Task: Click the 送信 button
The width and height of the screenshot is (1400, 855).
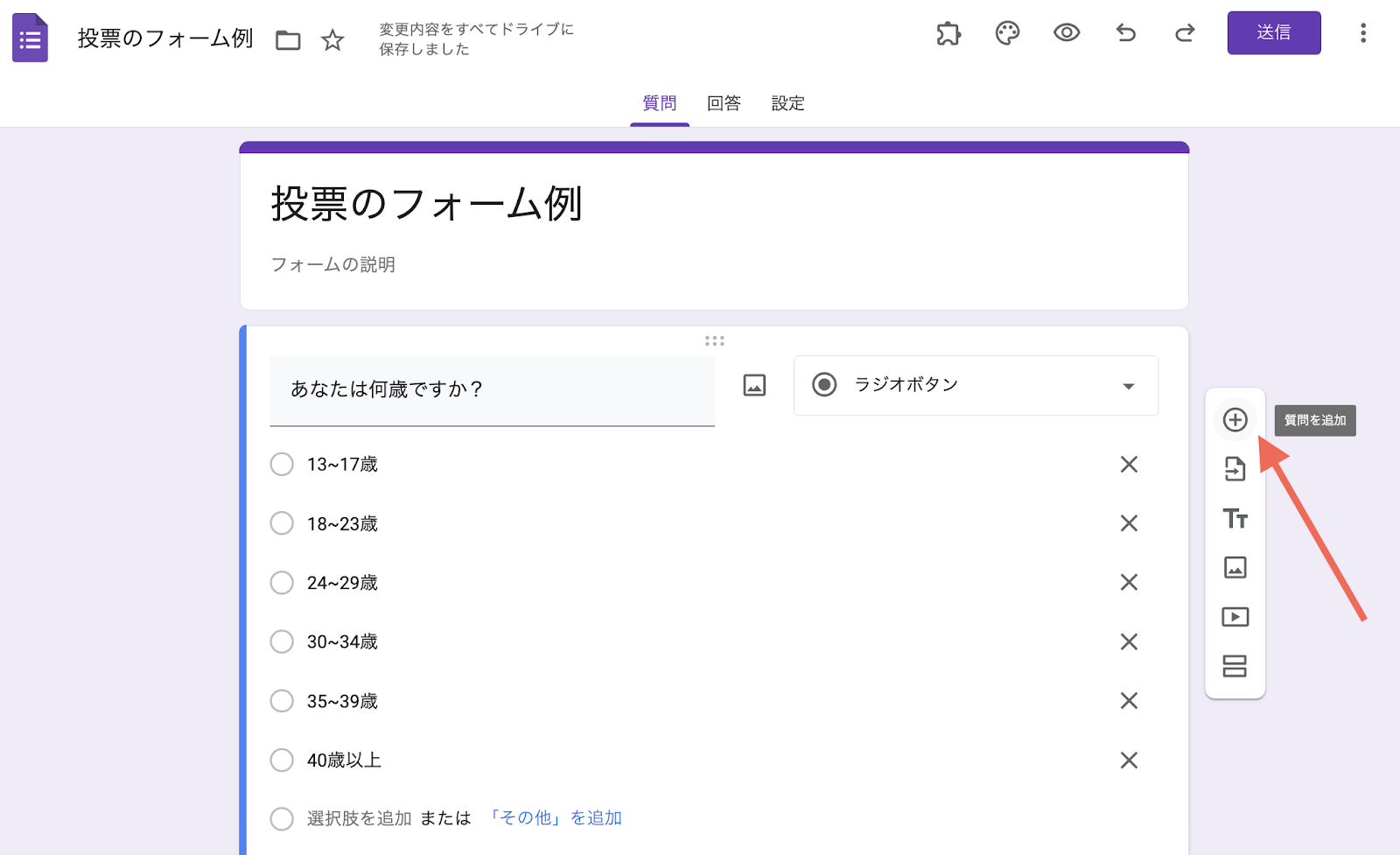Action: click(x=1273, y=33)
